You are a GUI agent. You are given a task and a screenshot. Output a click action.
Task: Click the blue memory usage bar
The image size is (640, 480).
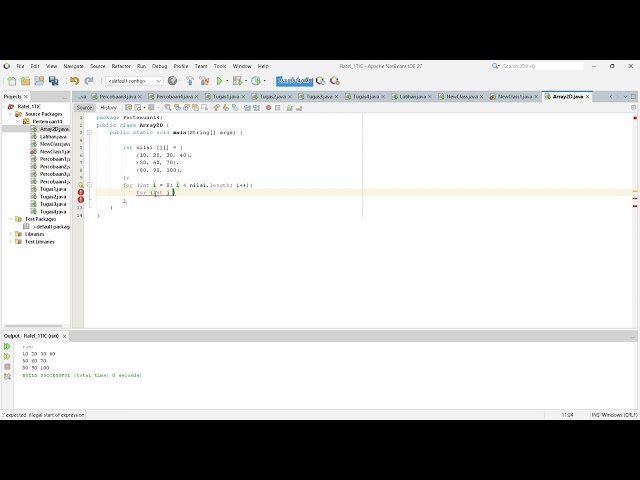(294, 81)
